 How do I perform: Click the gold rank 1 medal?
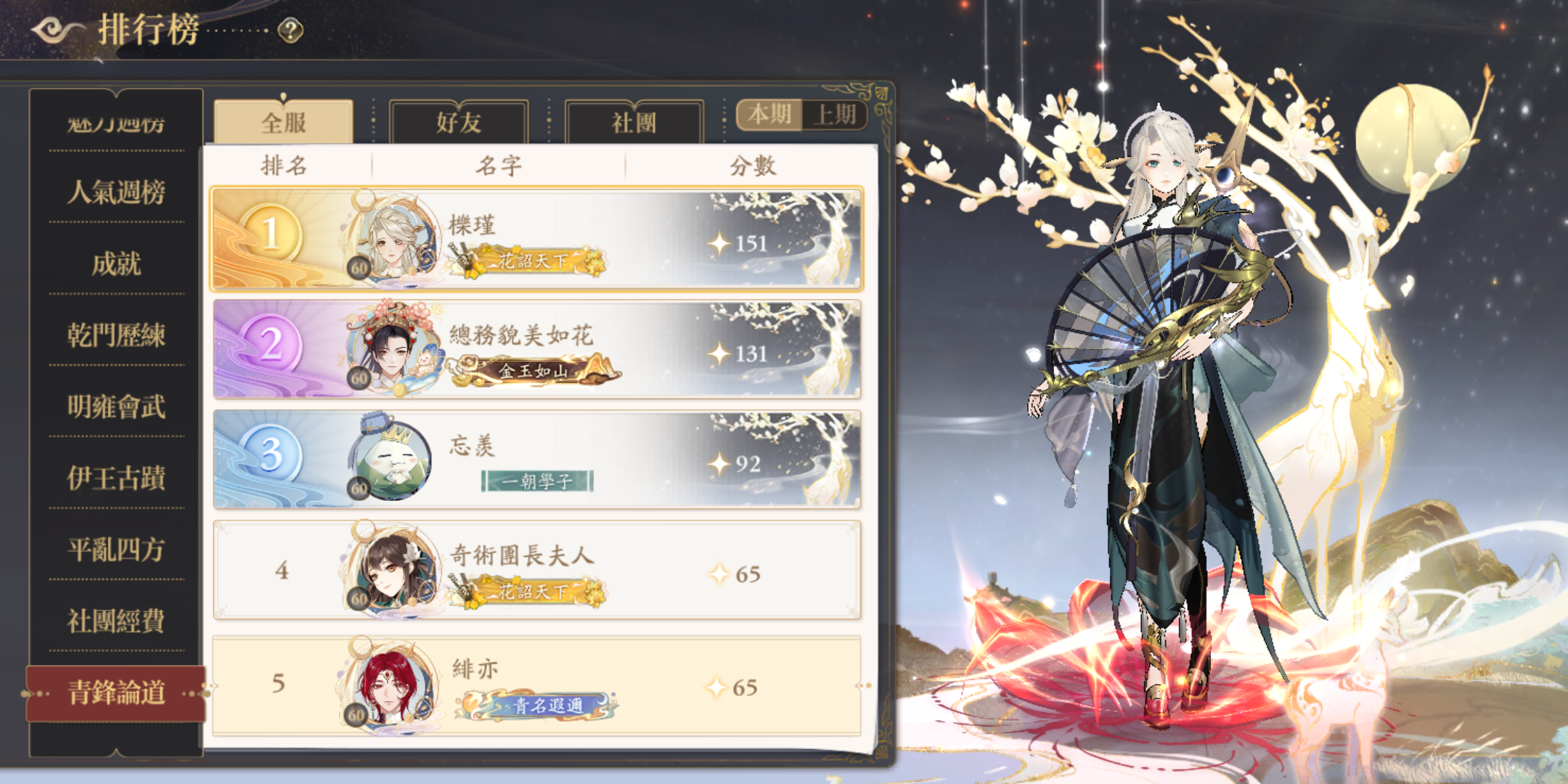pos(271,234)
